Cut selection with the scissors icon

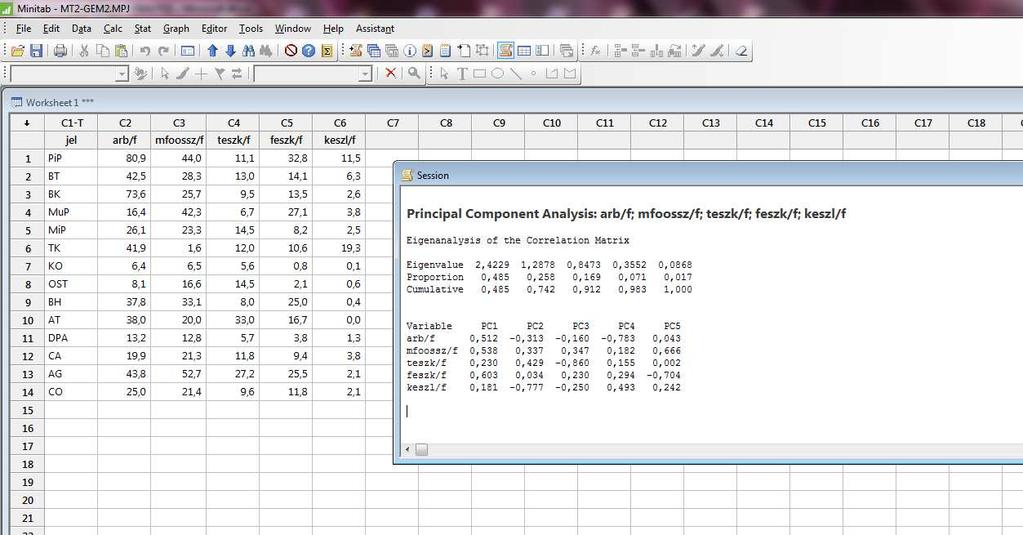pyautogui.click(x=84, y=51)
